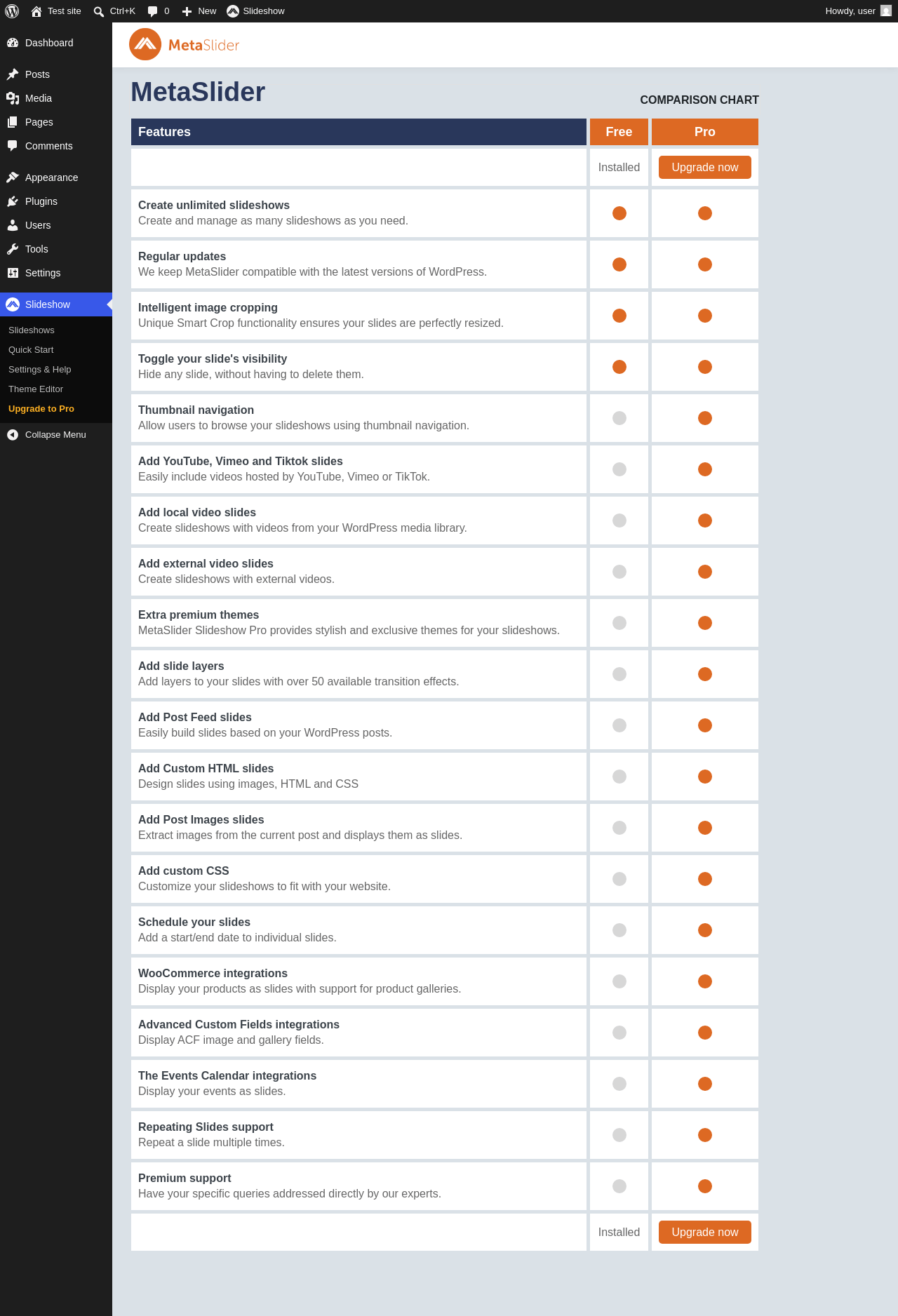The height and width of the screenshot is (1316, 898).
Task: Click the Posts pin icon
Action: [13, 74]
